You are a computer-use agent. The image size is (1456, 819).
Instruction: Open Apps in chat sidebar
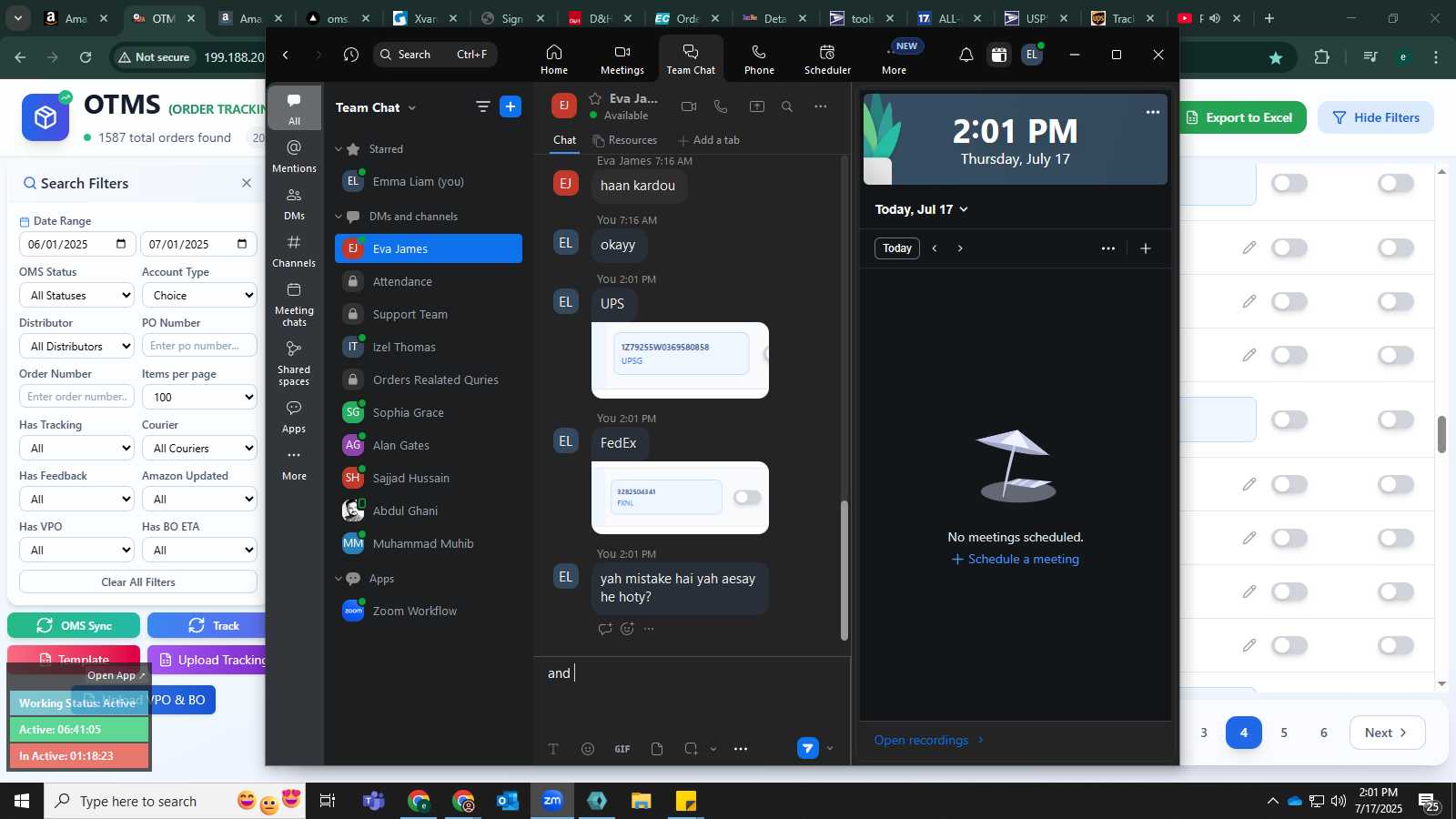(294, 416)
